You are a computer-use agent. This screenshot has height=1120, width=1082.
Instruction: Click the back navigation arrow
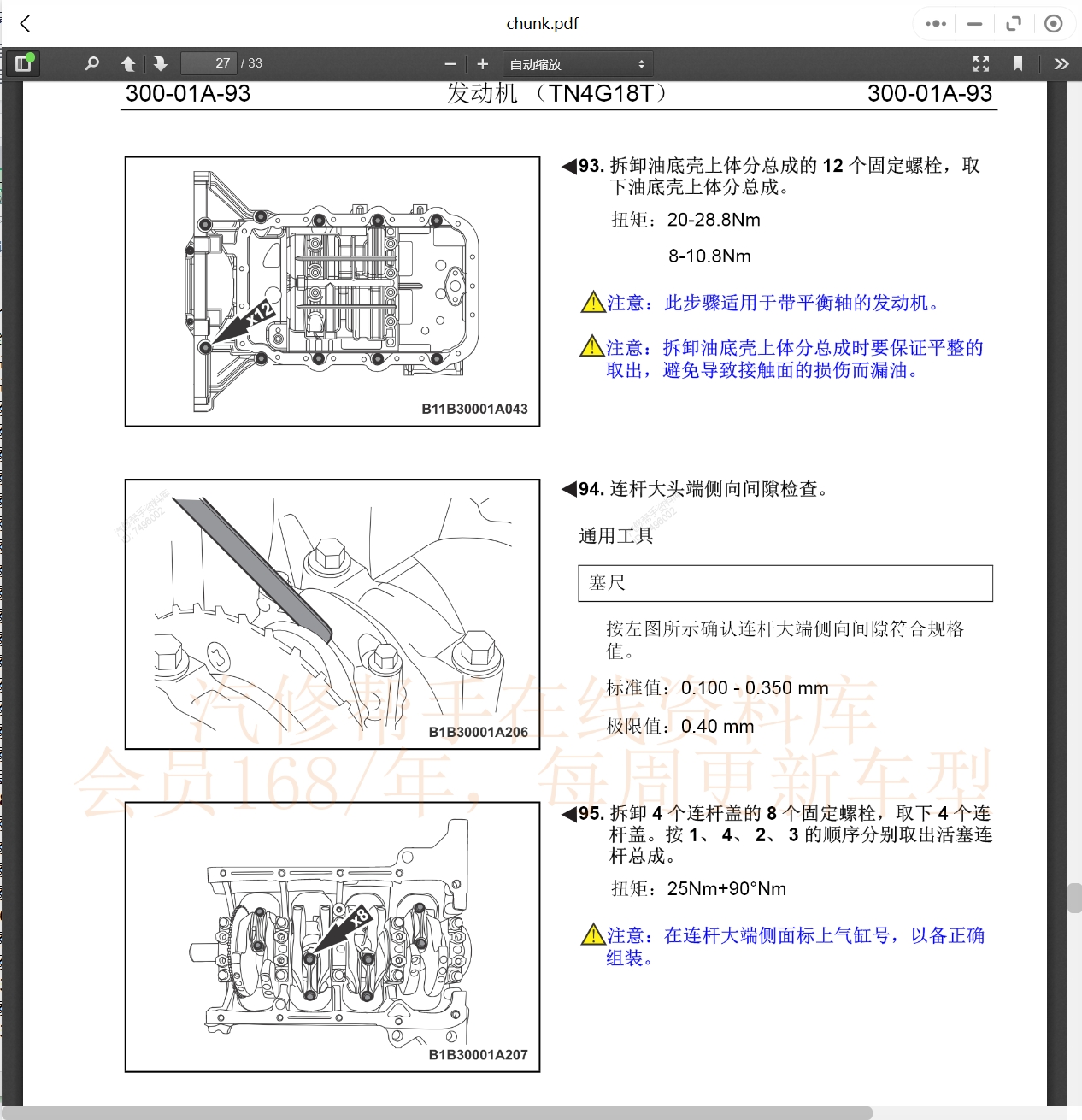click(25, 23)
